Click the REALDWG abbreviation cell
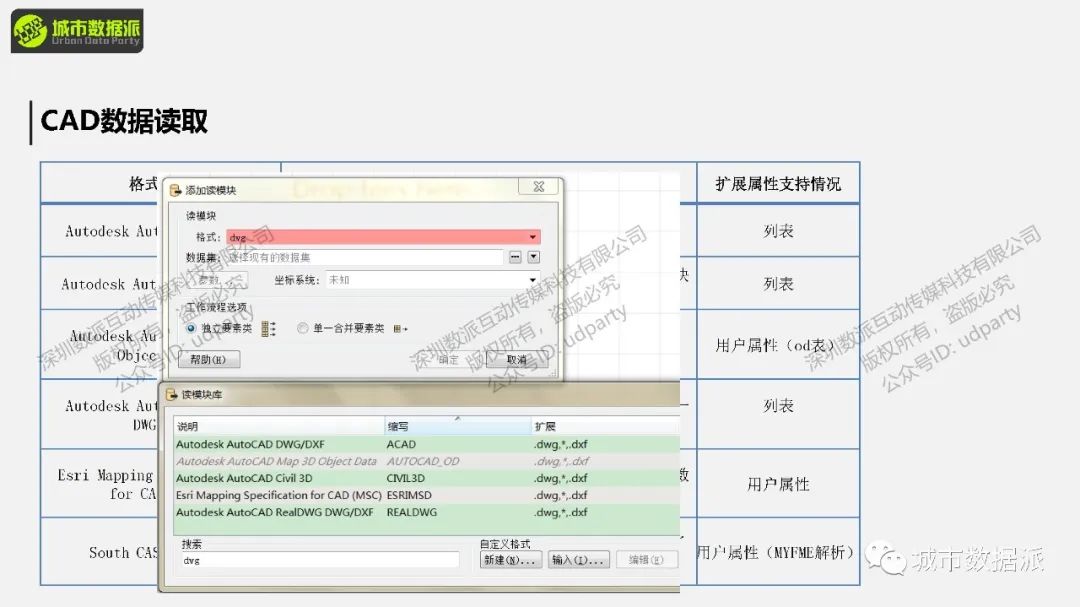This screenshot has width=1080, height=607. pos(411,513)
